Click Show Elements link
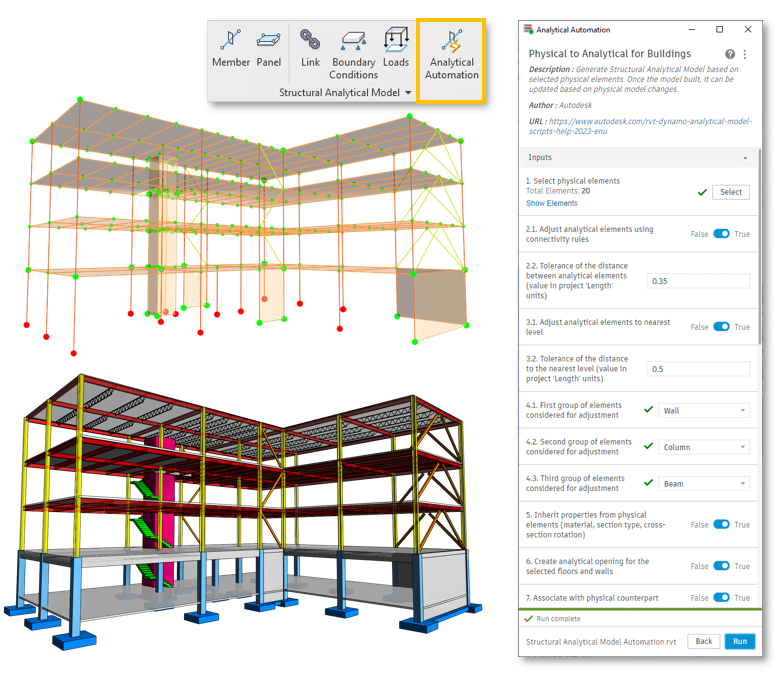779x673 pixels. point(551,203)
